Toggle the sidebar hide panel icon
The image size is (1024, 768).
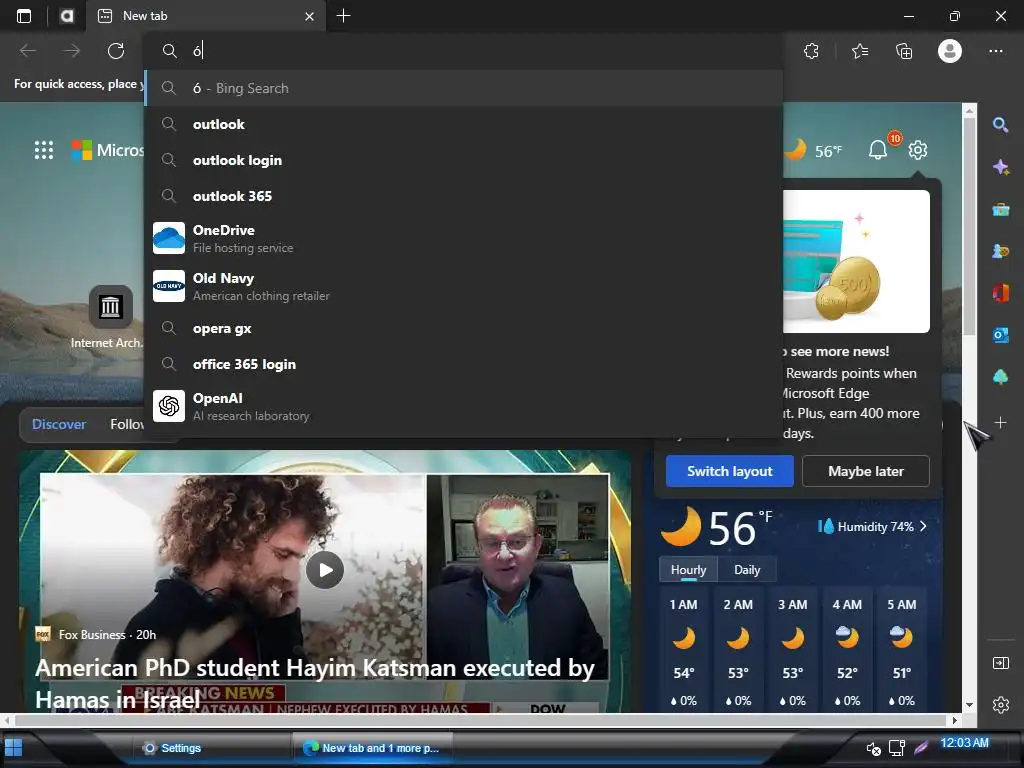[1000, 664]
